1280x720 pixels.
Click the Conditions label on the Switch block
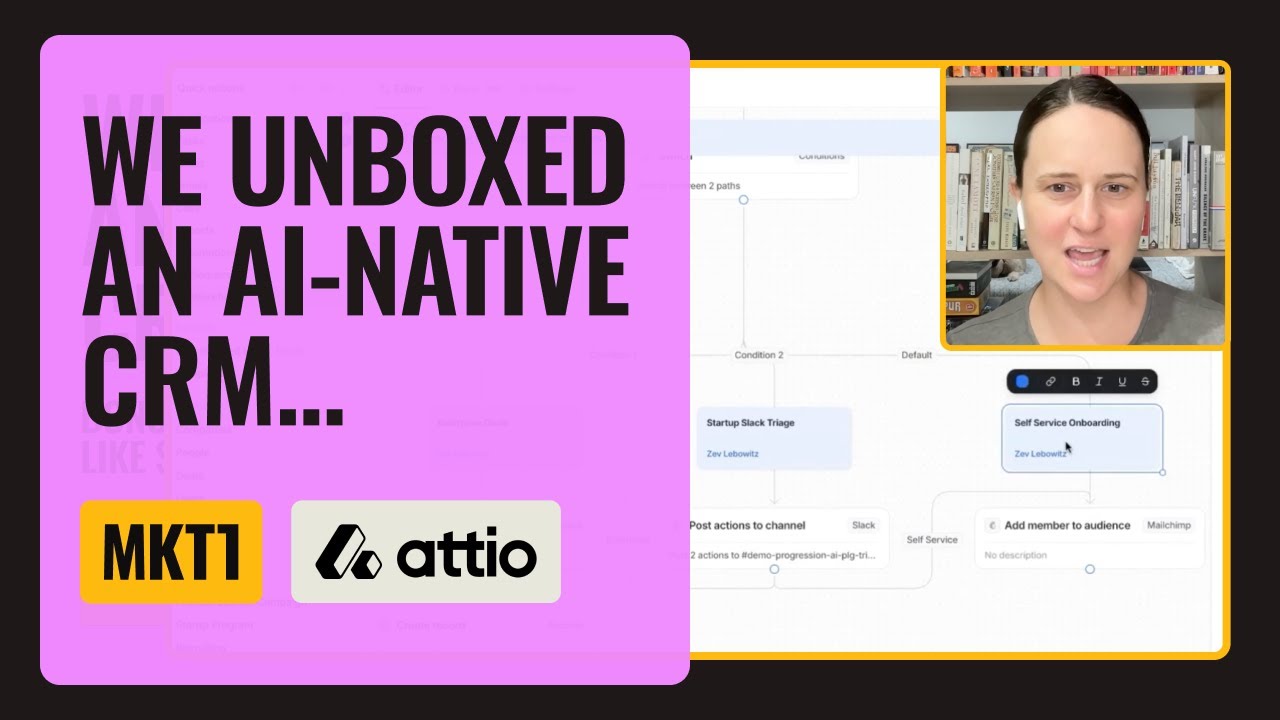click(821, 156)
